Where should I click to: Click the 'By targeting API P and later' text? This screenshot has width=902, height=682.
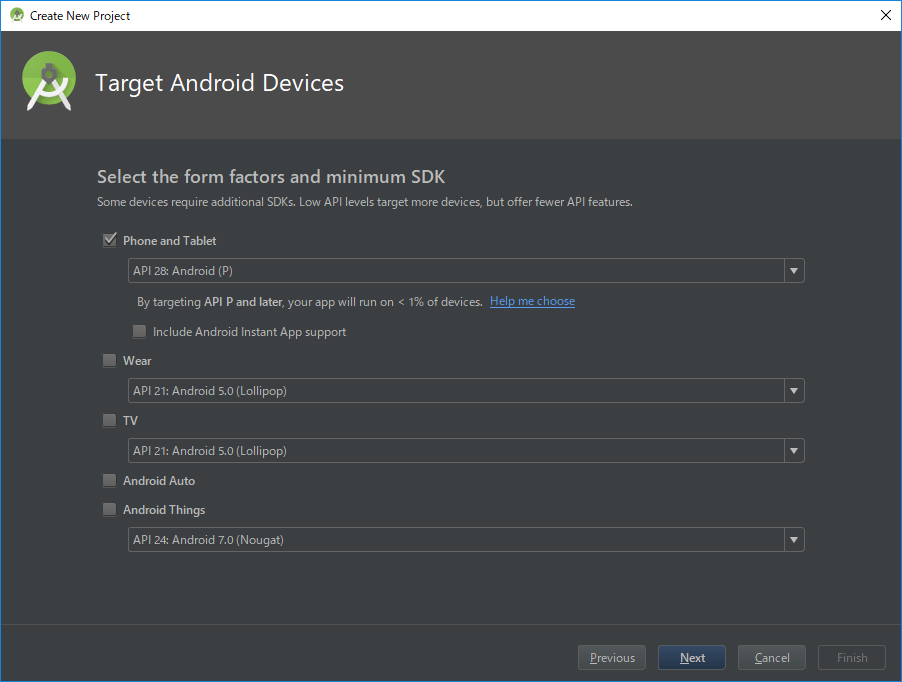point(309,302)
